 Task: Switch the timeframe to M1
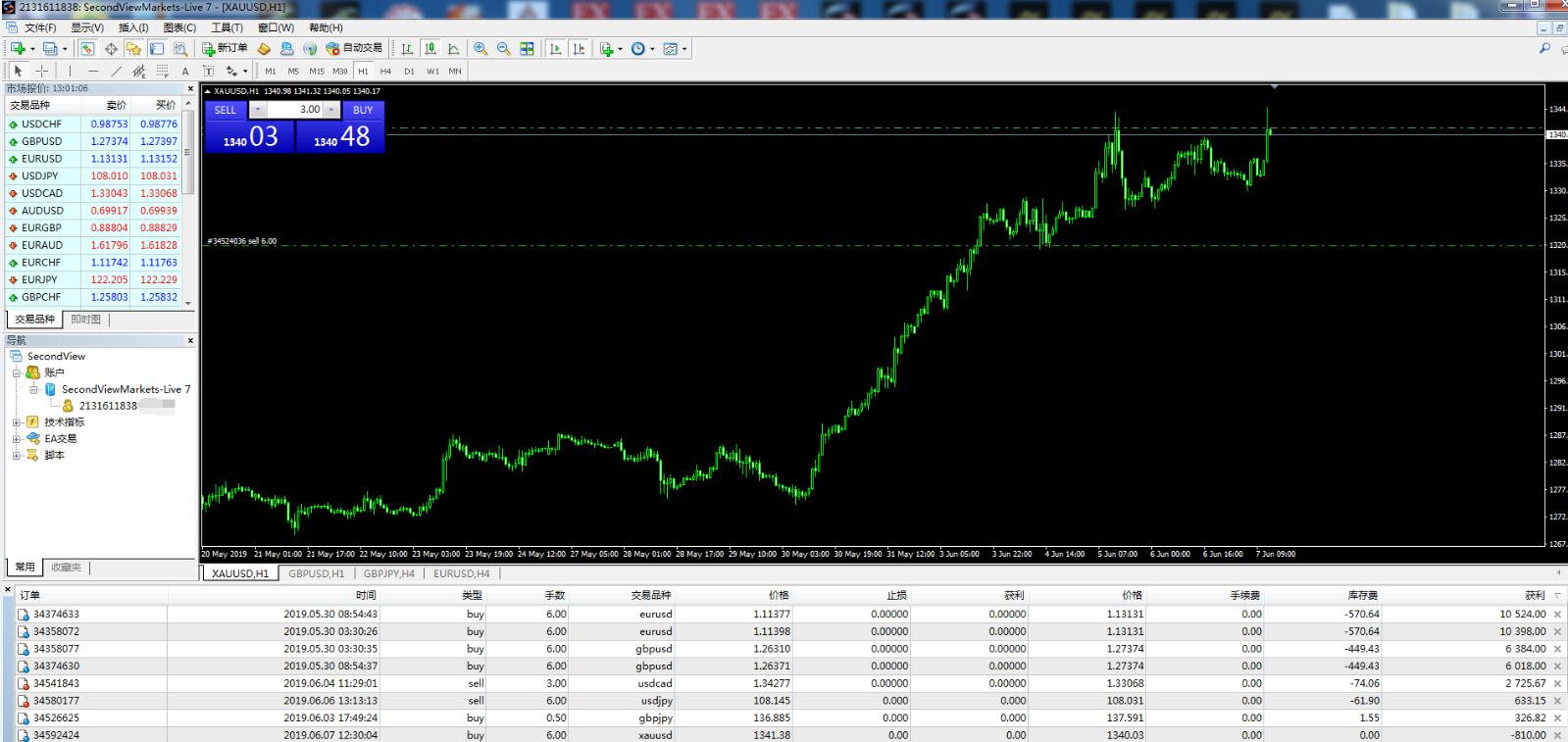[271, 71]
